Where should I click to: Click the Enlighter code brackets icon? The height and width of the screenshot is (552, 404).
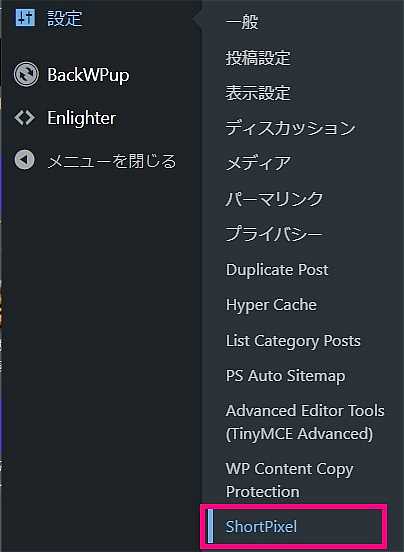pos(25,118)
